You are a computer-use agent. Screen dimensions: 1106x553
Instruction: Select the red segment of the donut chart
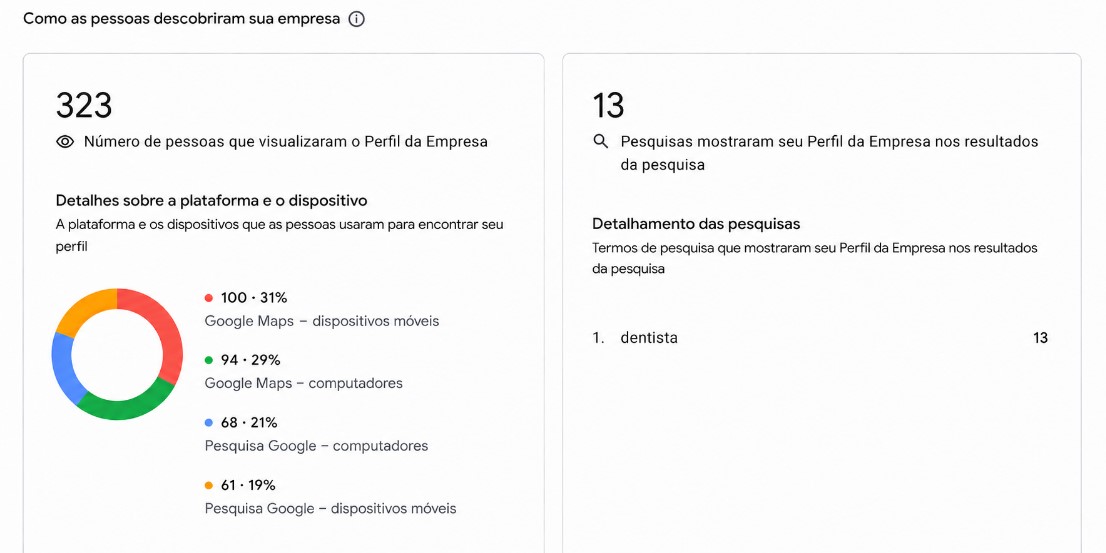(169, 328)
